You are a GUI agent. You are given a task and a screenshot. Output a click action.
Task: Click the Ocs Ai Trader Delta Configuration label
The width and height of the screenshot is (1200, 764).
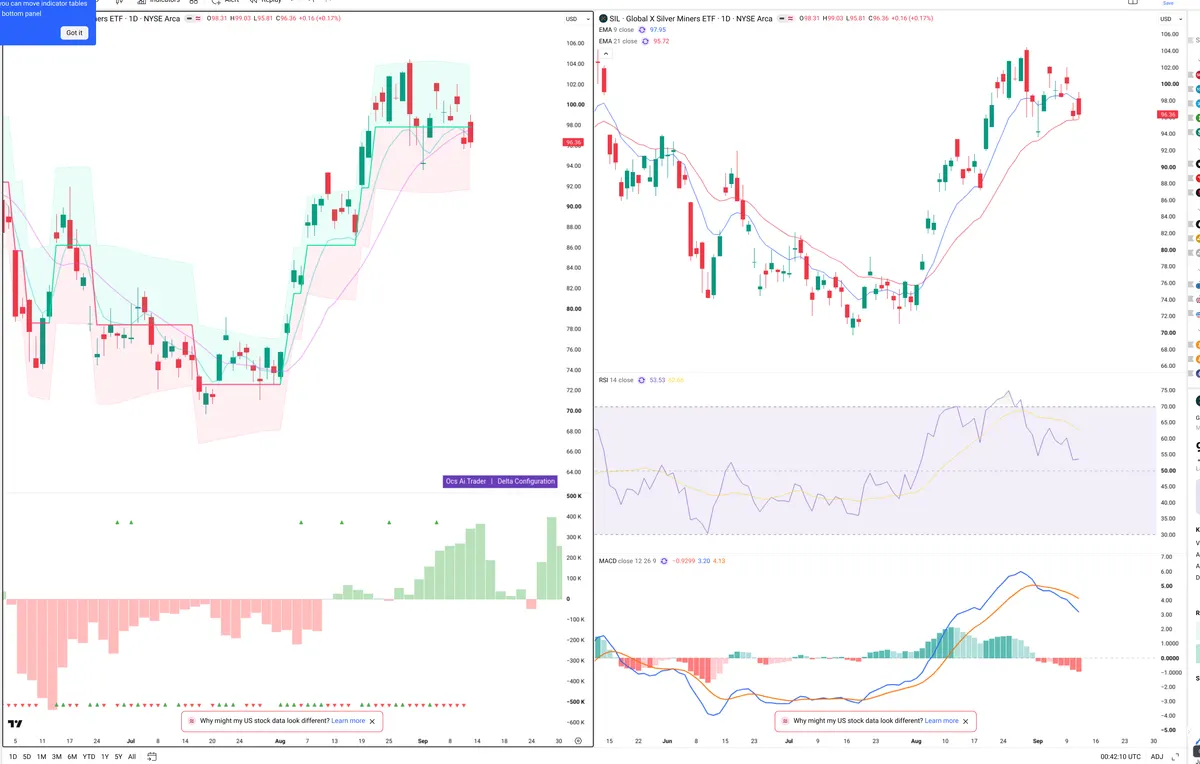coord(500,481)
